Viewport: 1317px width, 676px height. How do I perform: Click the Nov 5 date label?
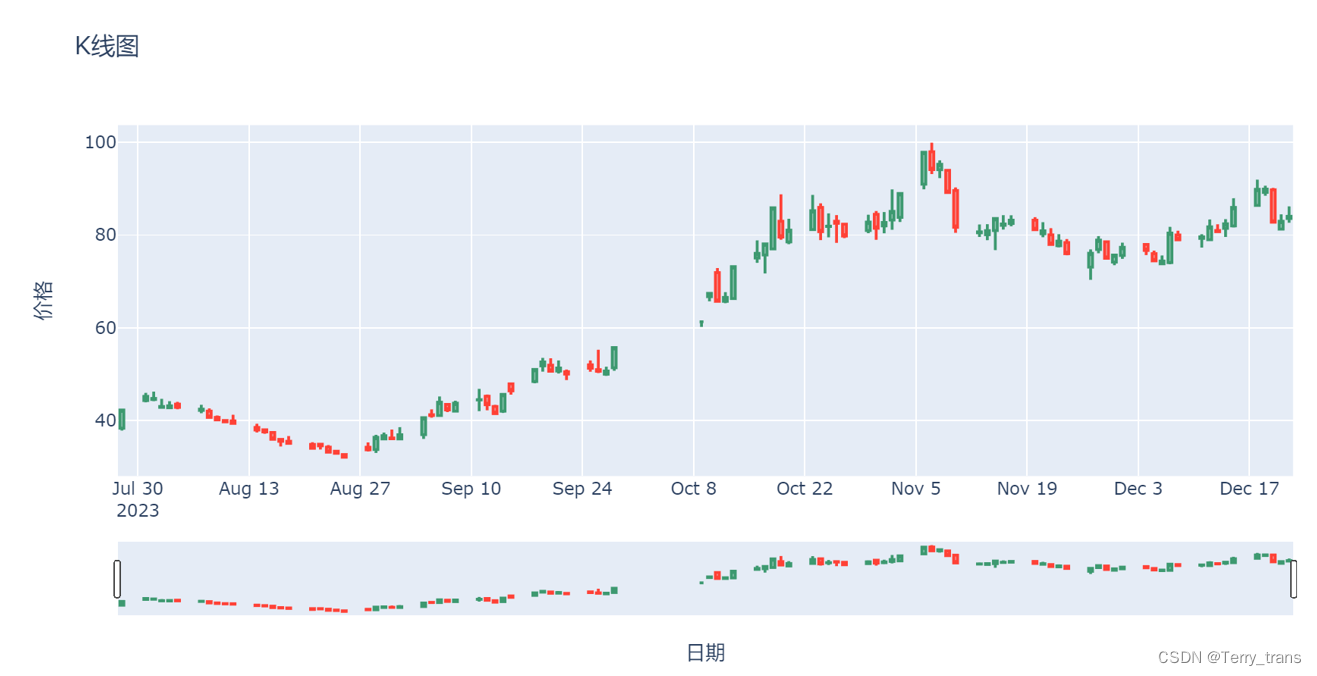916,489
